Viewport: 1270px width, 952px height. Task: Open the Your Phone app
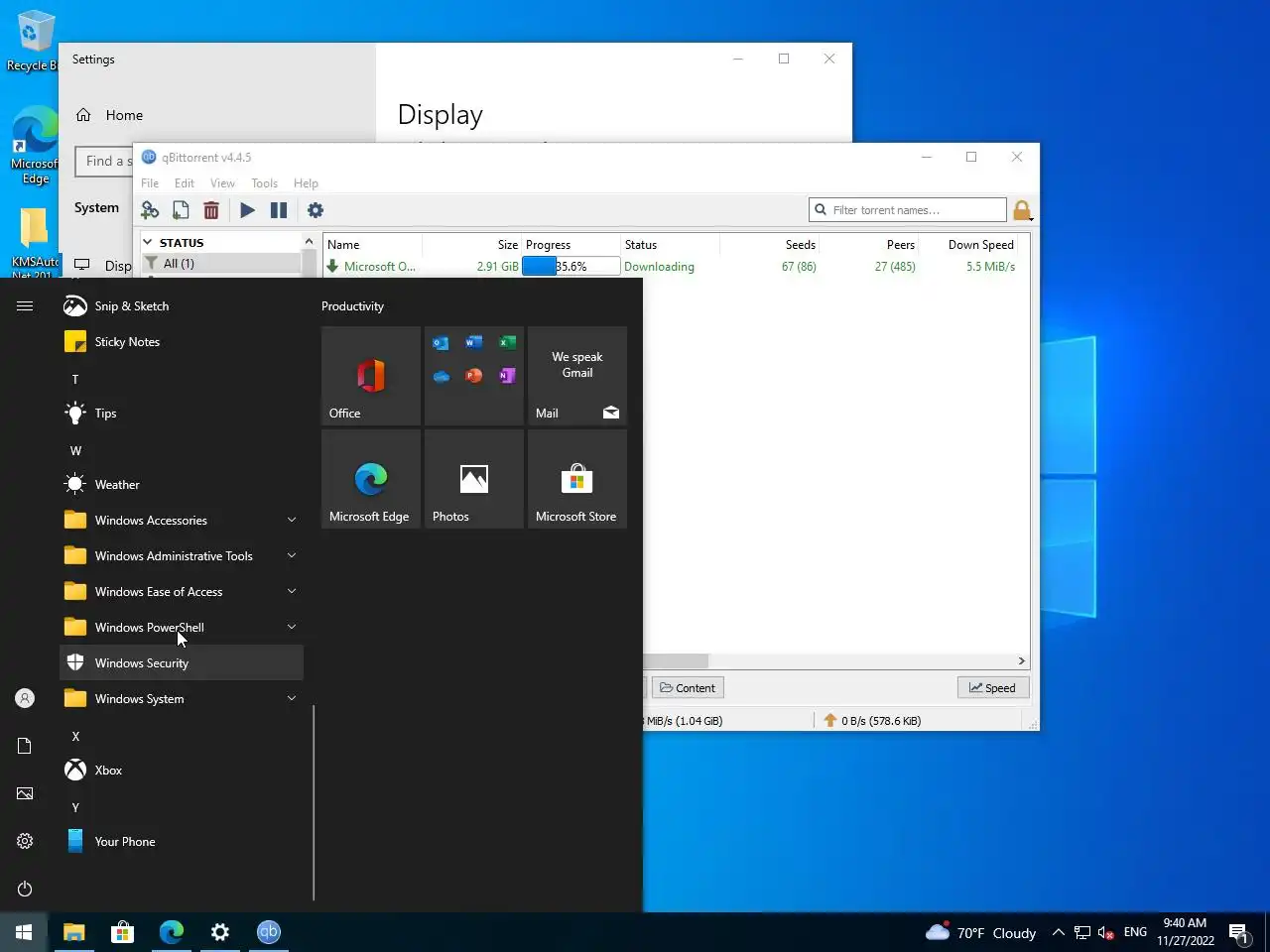pyautogui.click(x=182, y=842)
